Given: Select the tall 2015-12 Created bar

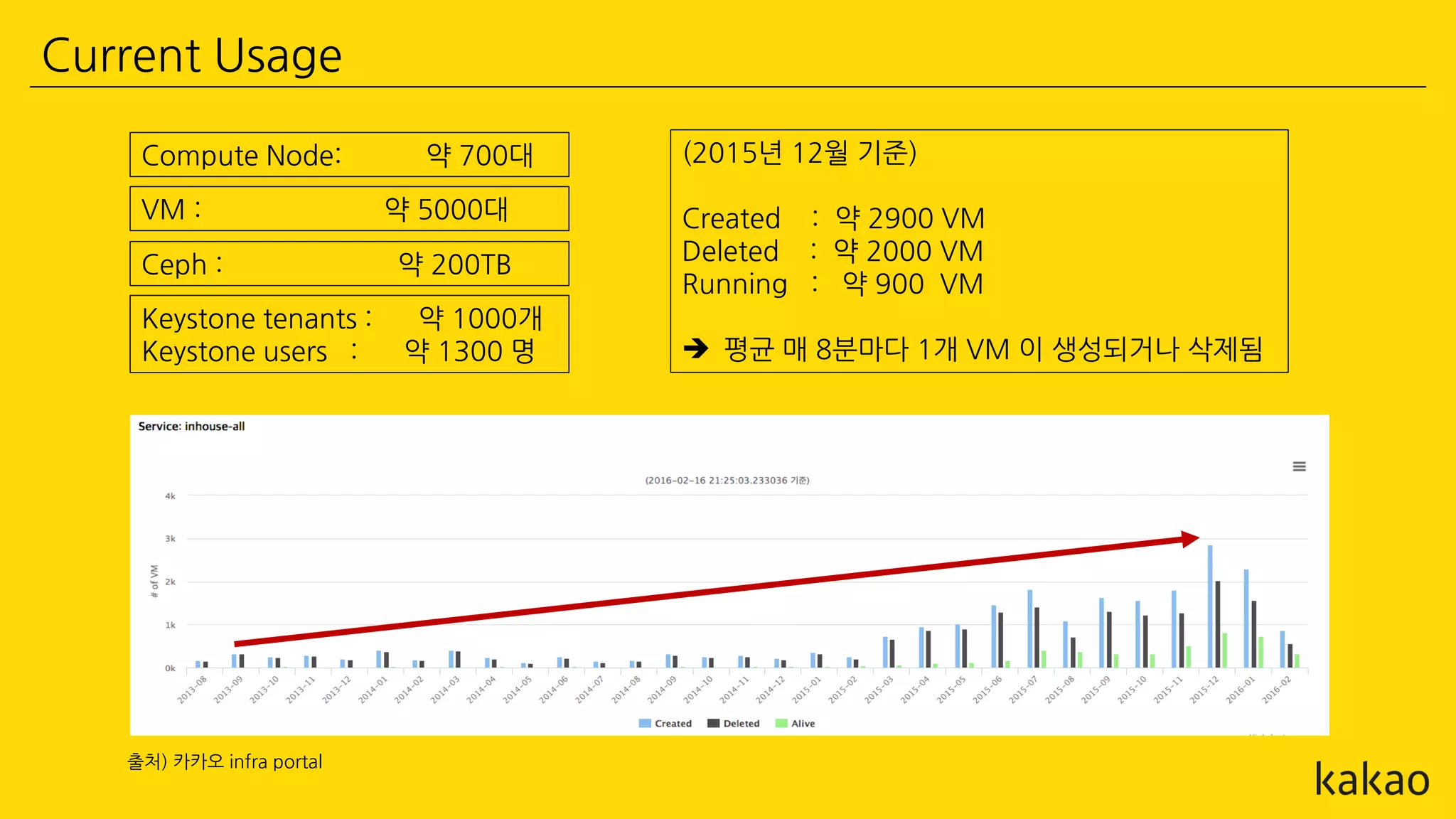Looking at the screenshot, I should tap(1210, 606).
